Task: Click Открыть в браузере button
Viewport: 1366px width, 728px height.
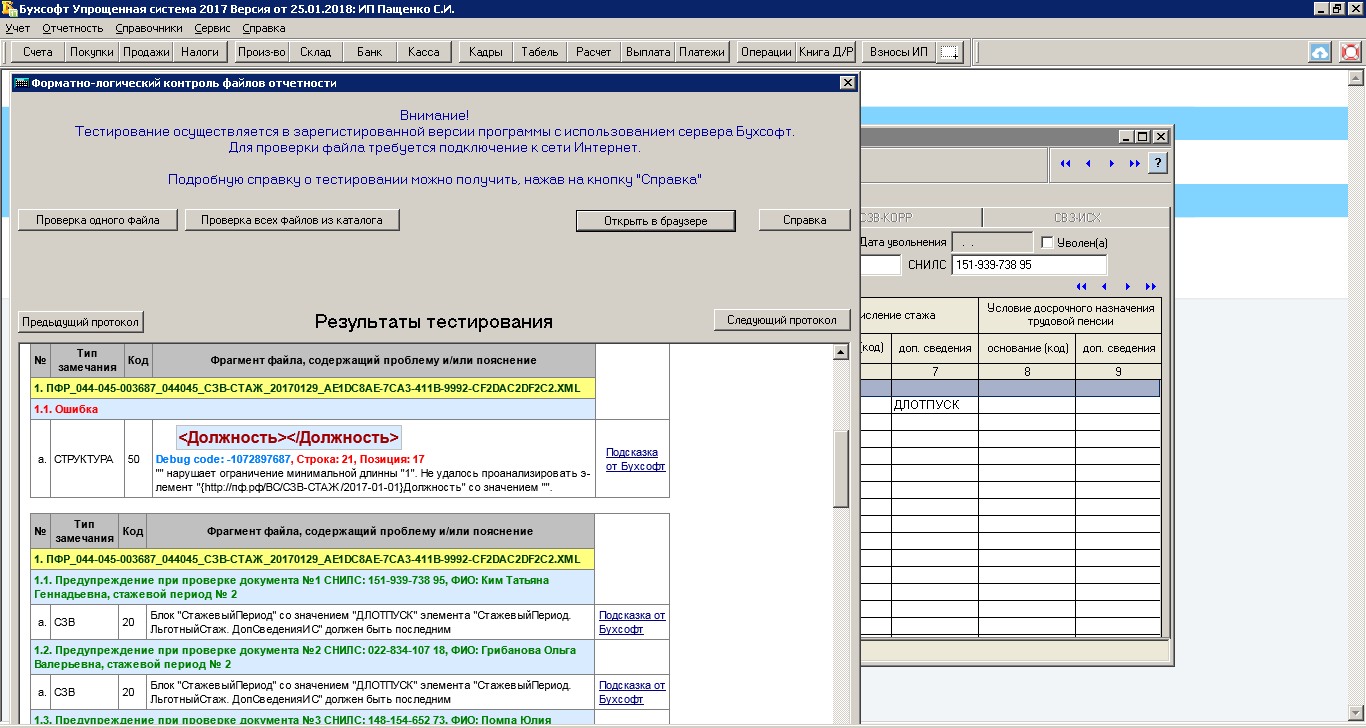Action: (x=655, y=220)
